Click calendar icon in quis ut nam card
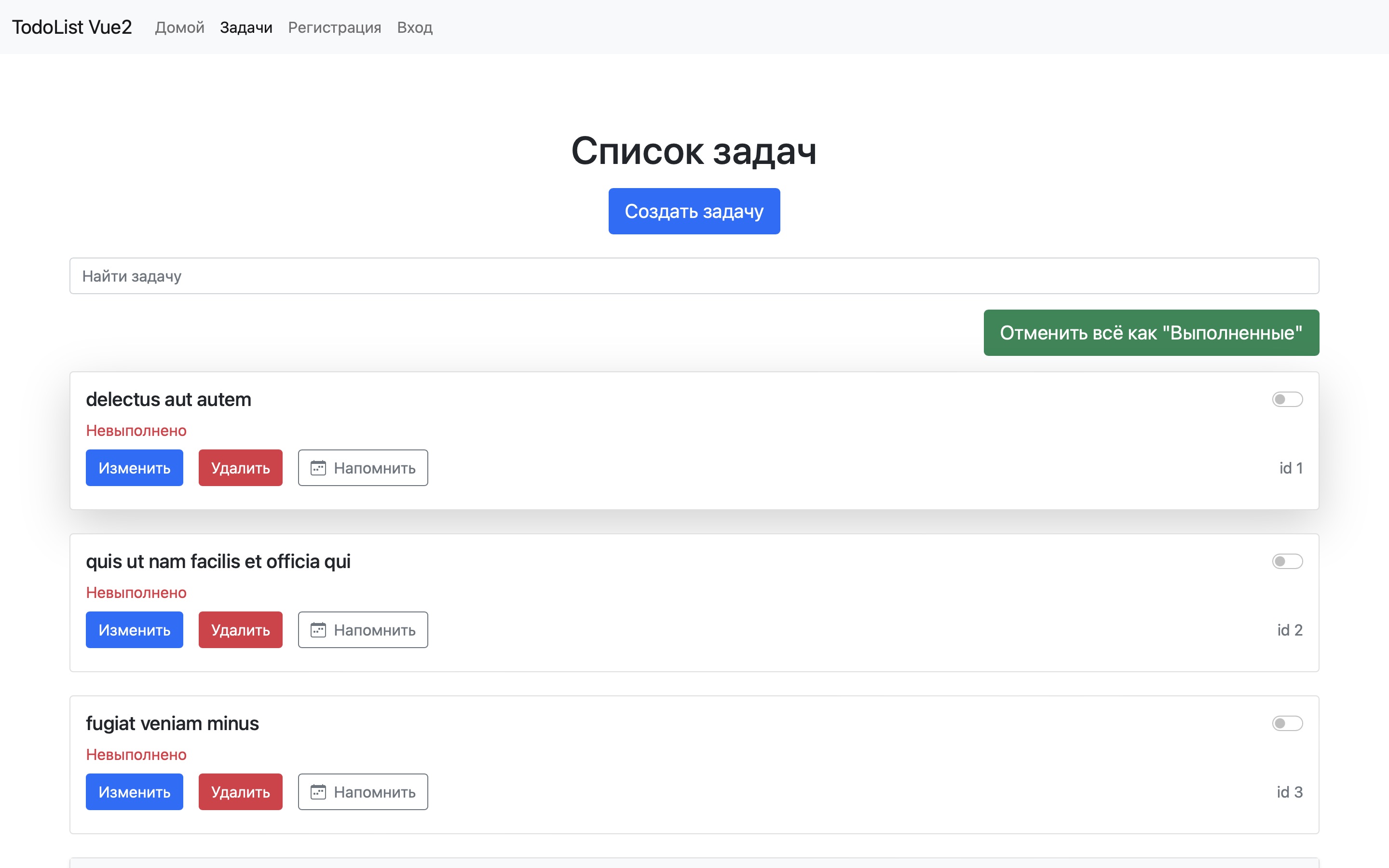 pos(318,630)
